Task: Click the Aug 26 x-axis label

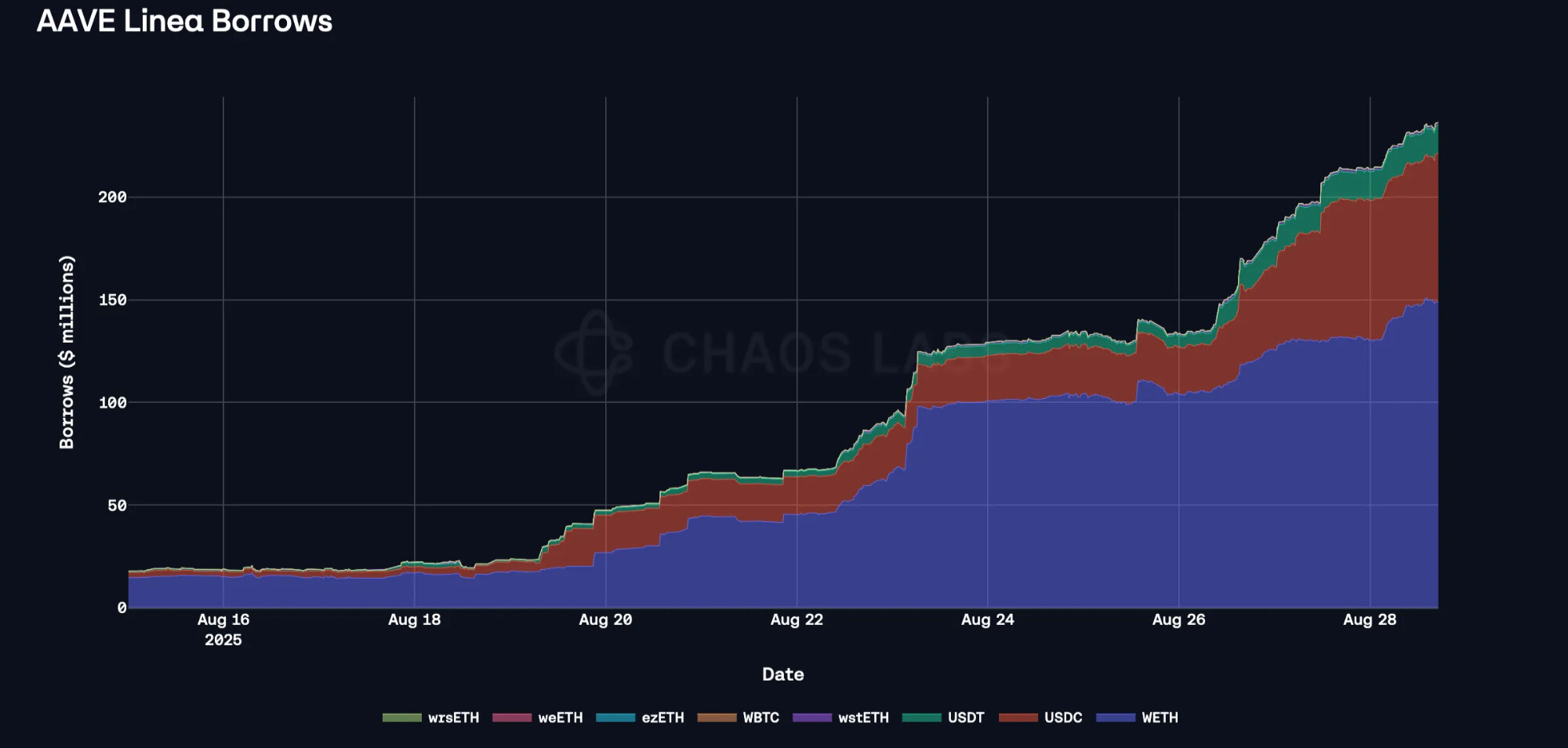Action: coord(1178,619)
